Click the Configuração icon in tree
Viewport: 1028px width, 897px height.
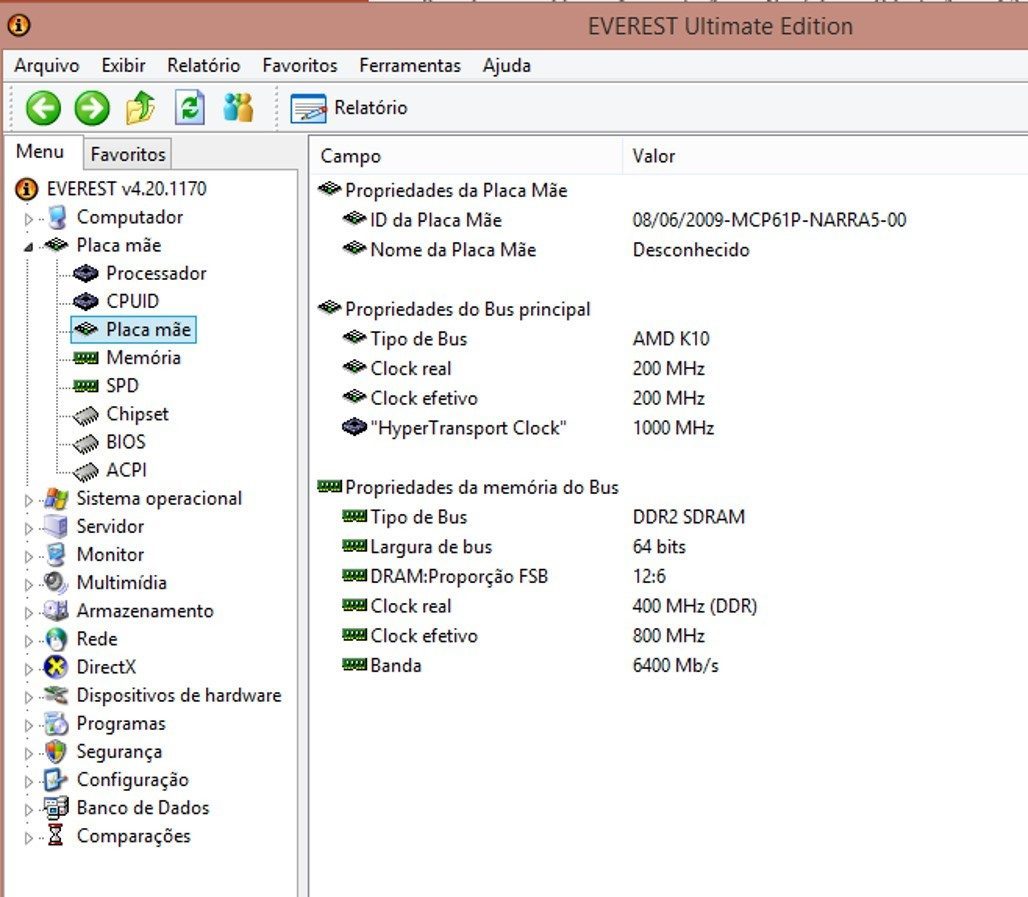[56, 780]
